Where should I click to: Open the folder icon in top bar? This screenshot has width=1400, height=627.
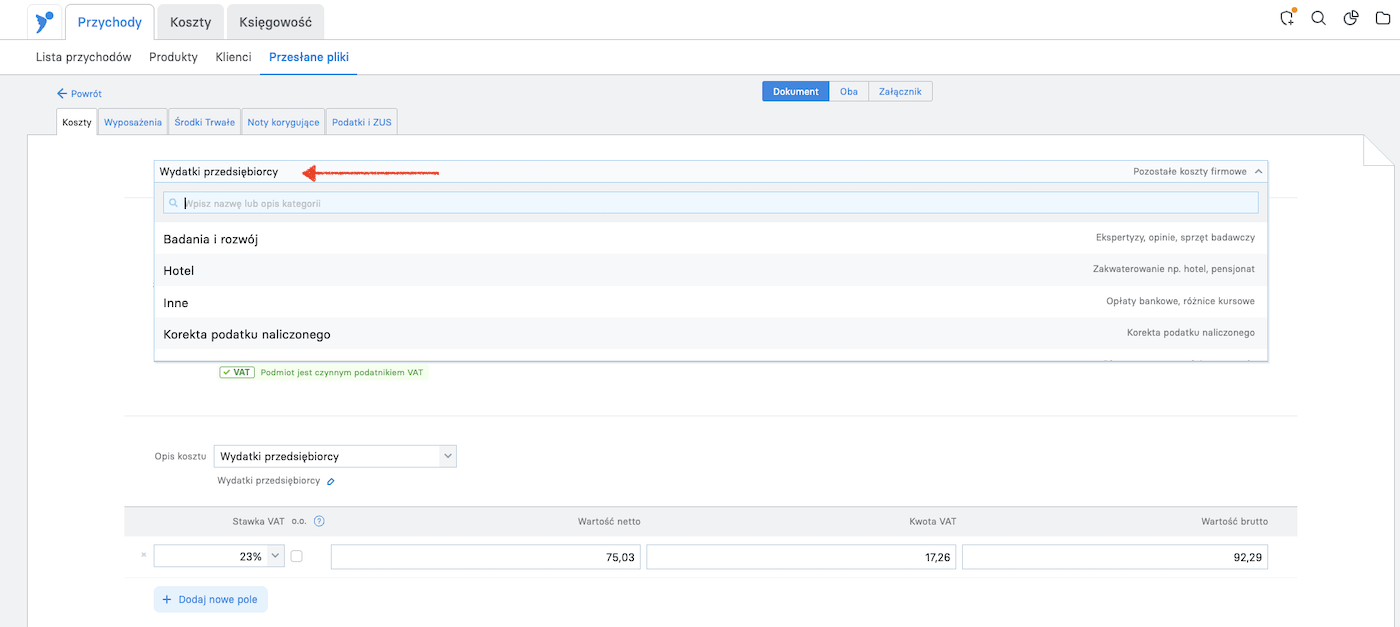pos(1381,18)
